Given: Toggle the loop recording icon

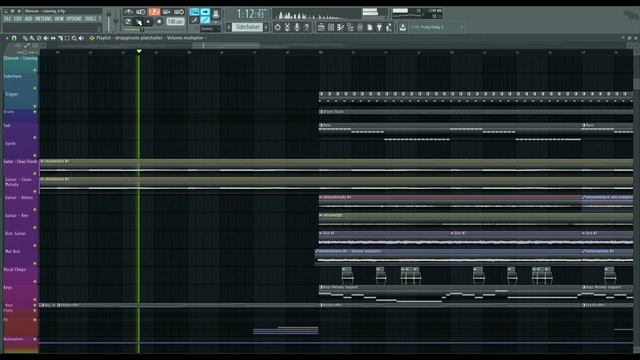Looking at the screenshot, I should coord(179,12).
